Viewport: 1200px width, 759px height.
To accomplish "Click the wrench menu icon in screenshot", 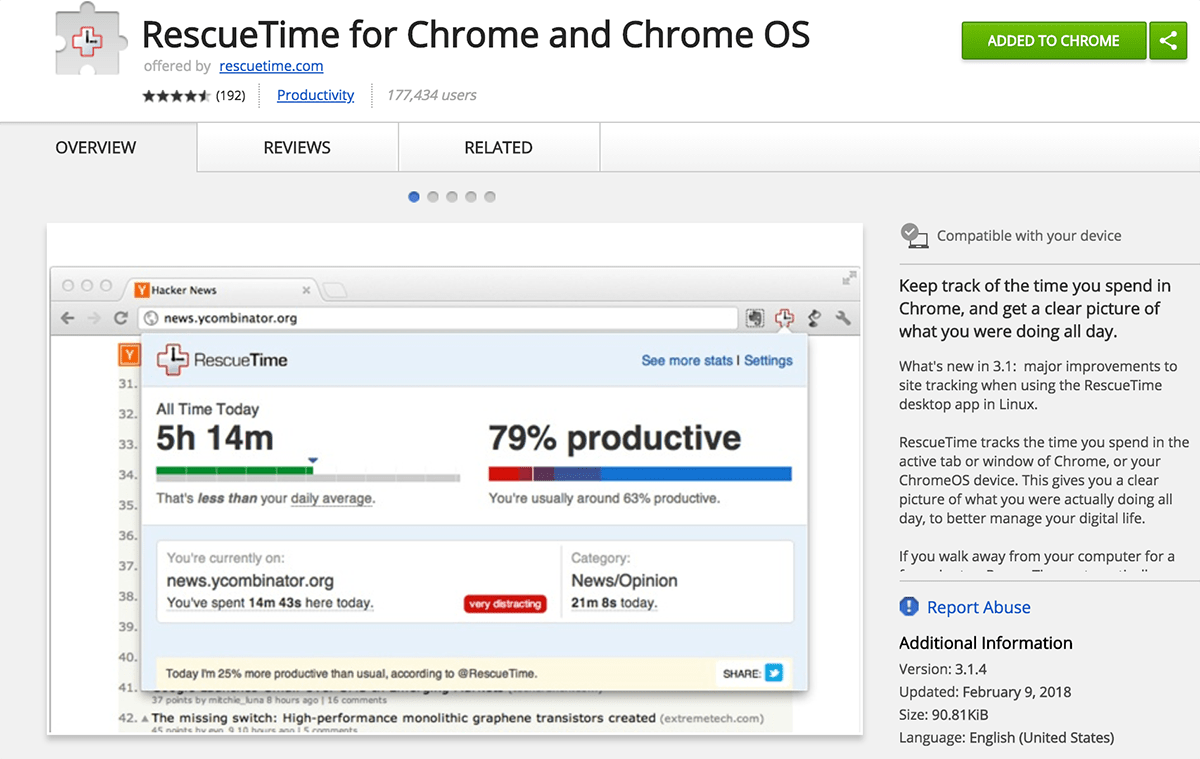I will click(843, 318).
